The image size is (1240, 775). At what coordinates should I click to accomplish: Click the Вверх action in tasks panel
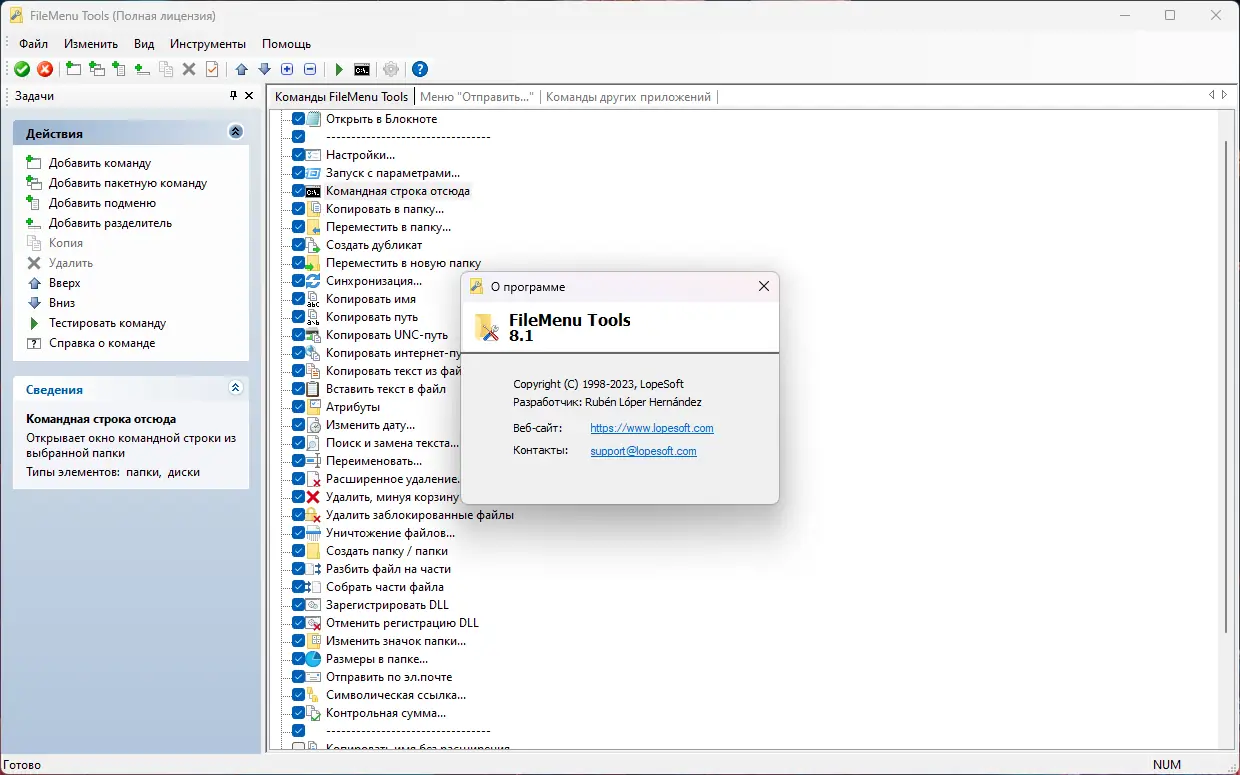tap(64, 283)
